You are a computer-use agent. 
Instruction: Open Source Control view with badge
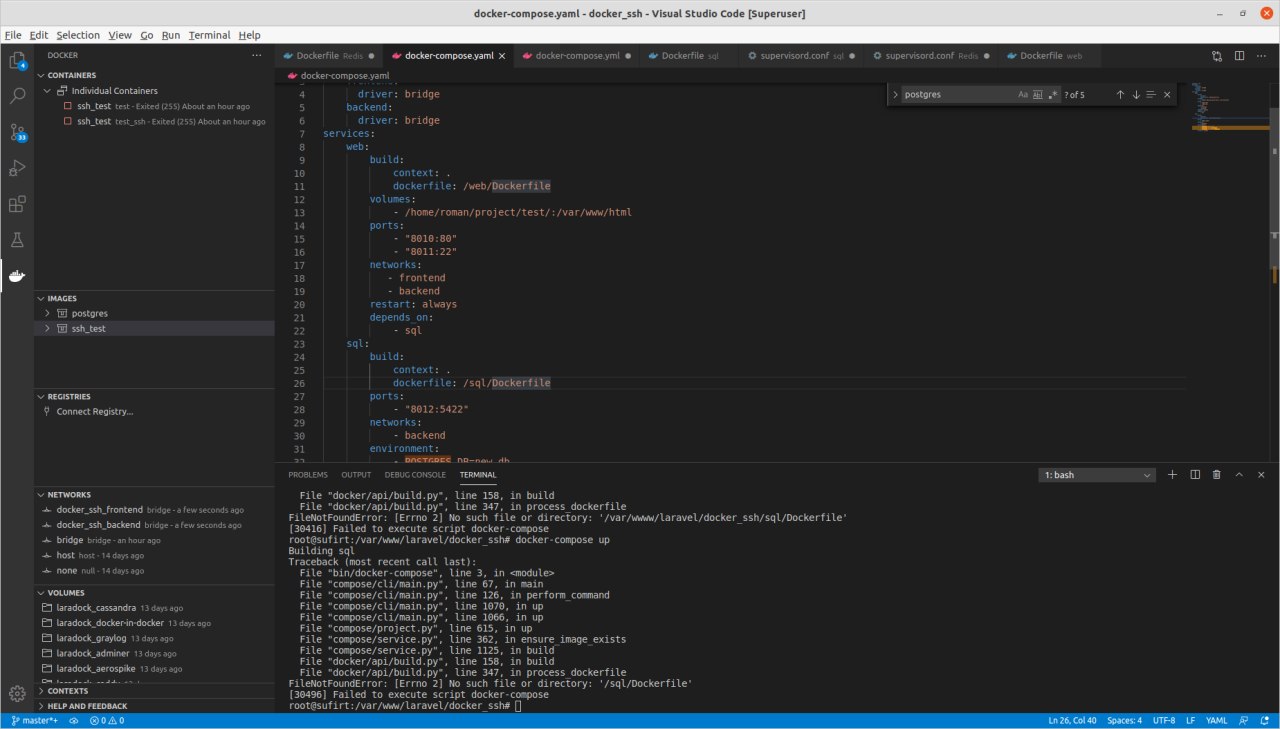(17, 132)
